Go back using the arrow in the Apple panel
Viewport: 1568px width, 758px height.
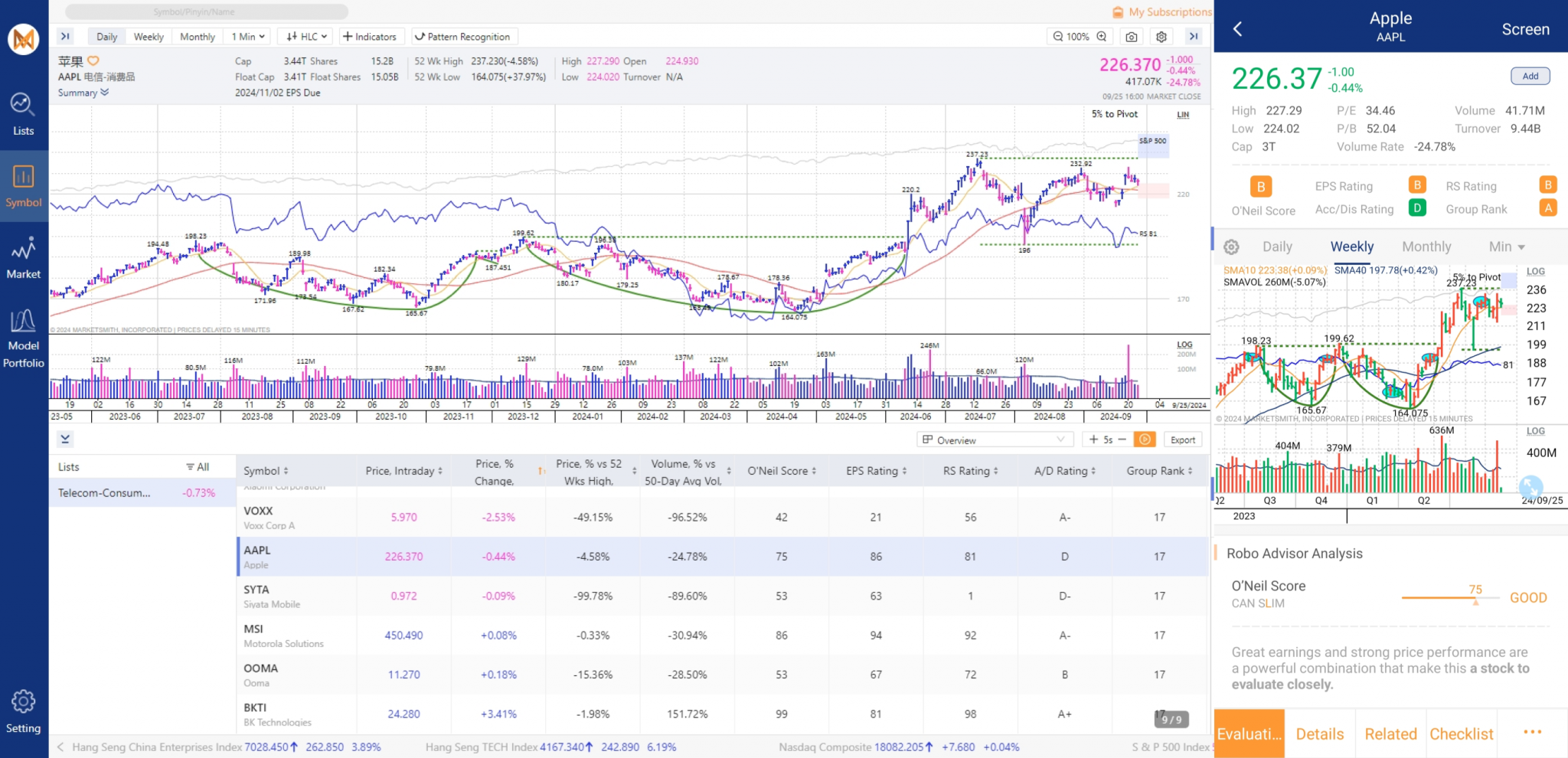pyautogui.click(x=1237, y=29)
